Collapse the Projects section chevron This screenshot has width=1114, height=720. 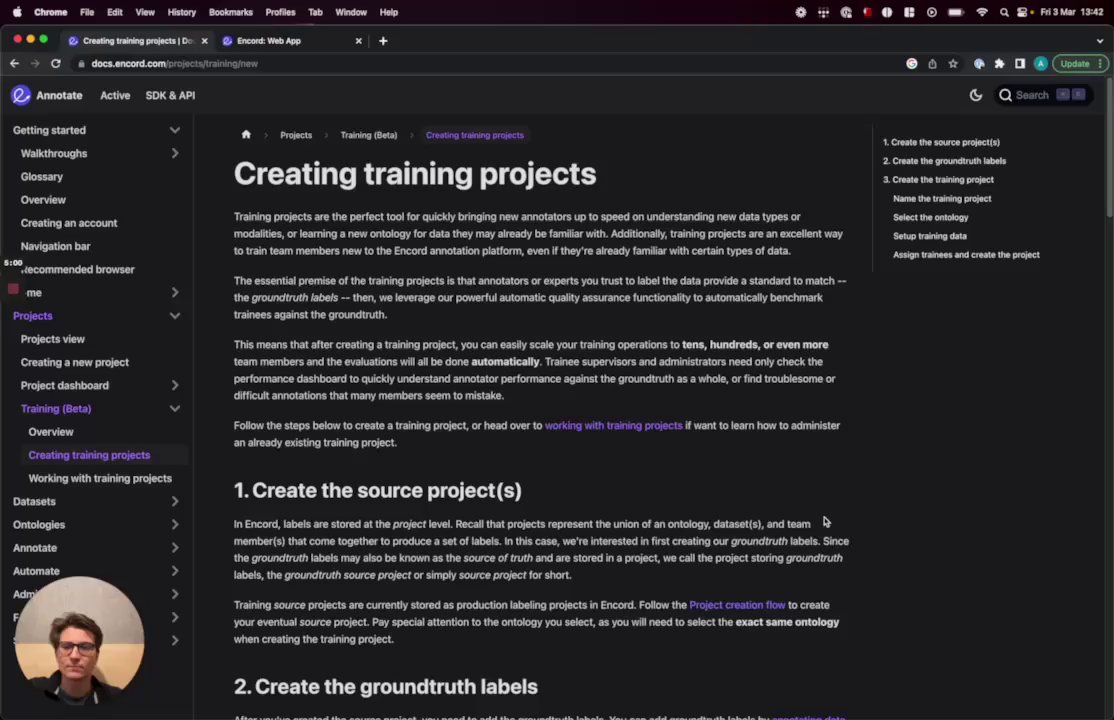click(x=175, y=316)
